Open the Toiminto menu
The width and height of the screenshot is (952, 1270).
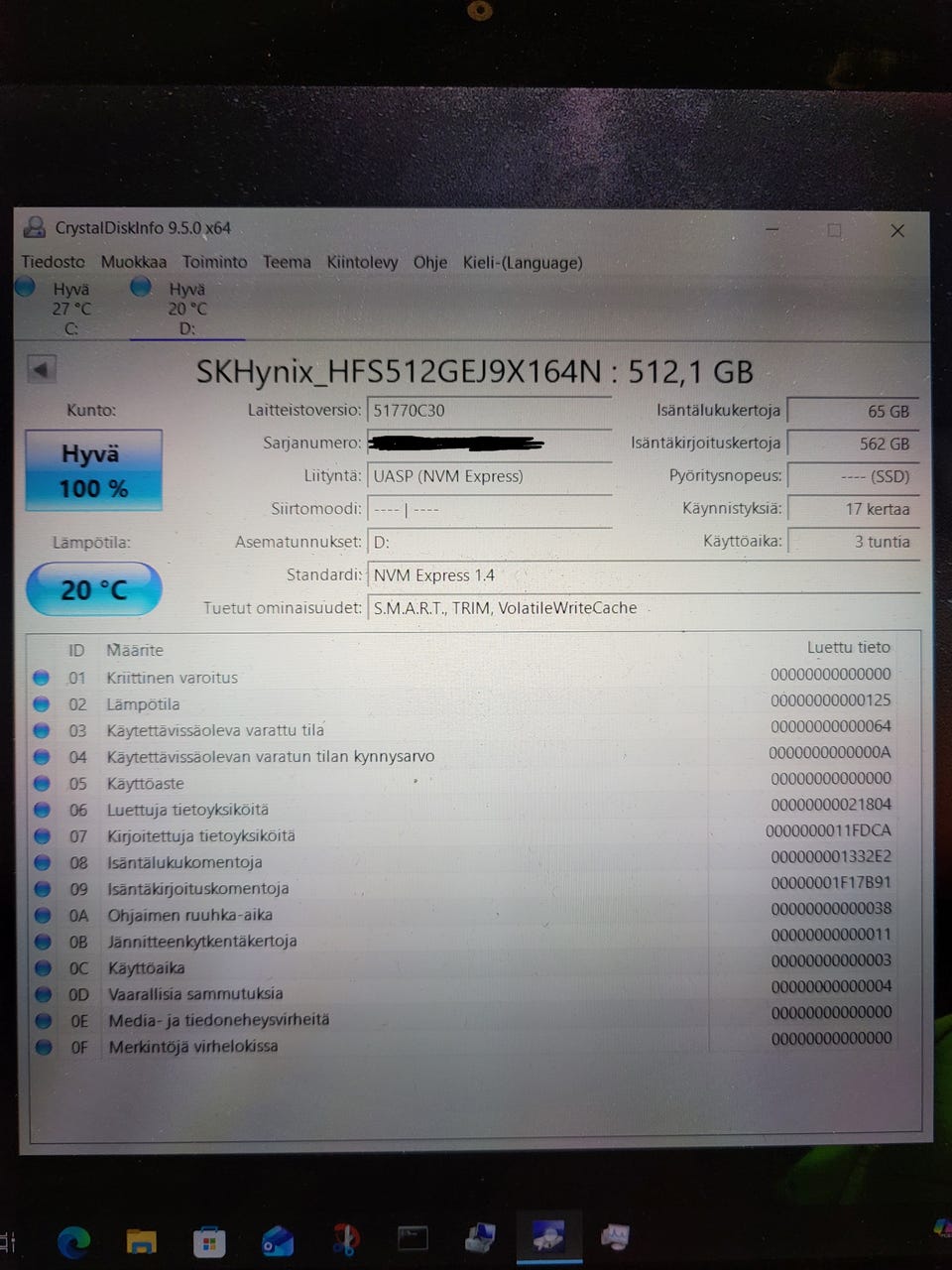(x=214, y=262)
